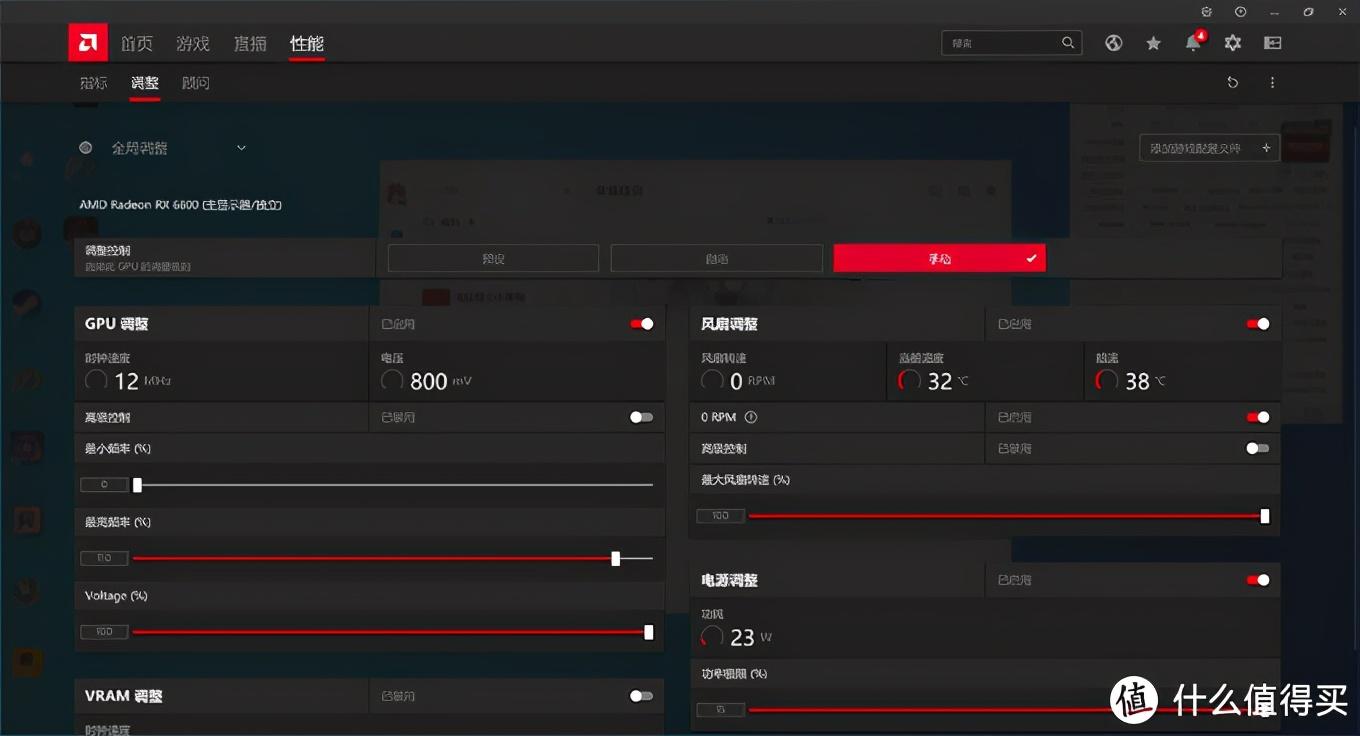Enable the VRAM 调整 toggle
The height and width of the screenshot is (736, 1360).
point(642,696)
